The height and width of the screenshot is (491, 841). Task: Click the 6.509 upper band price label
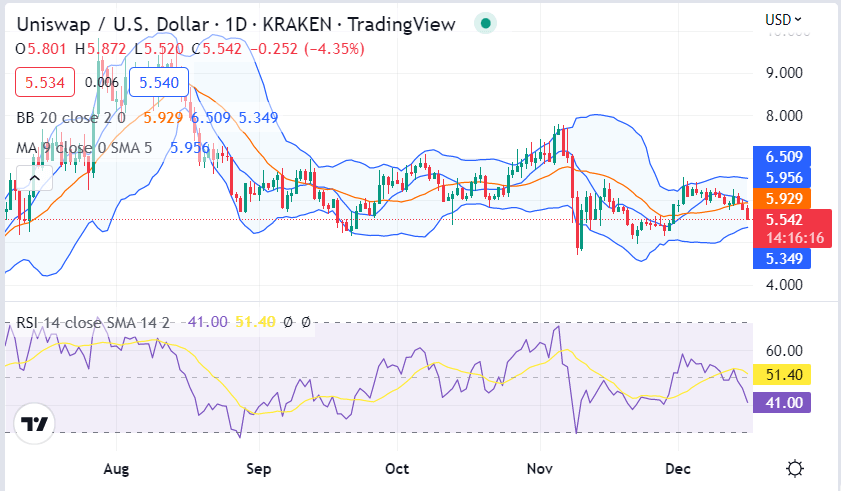(x=782, y=157)
